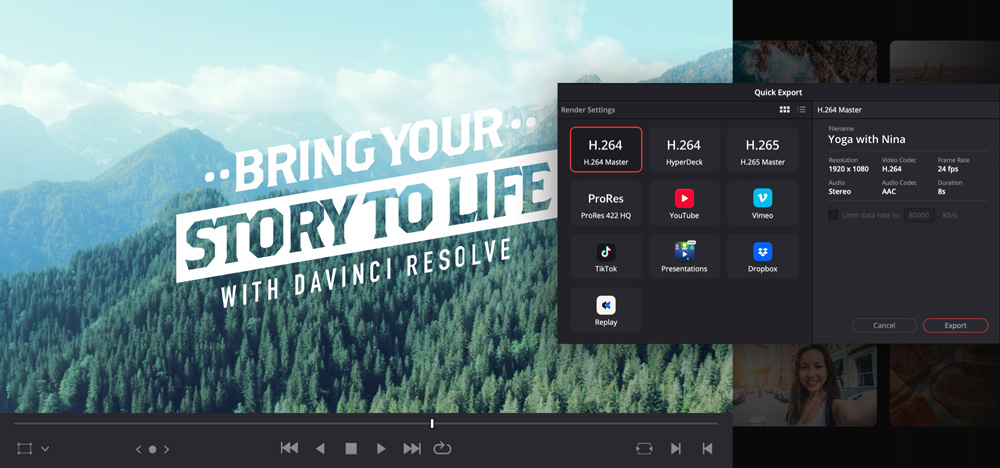The image size is (1000, 468).
Task: Open the viewer transform mode dropdown arrow
Action: point(45,450)
